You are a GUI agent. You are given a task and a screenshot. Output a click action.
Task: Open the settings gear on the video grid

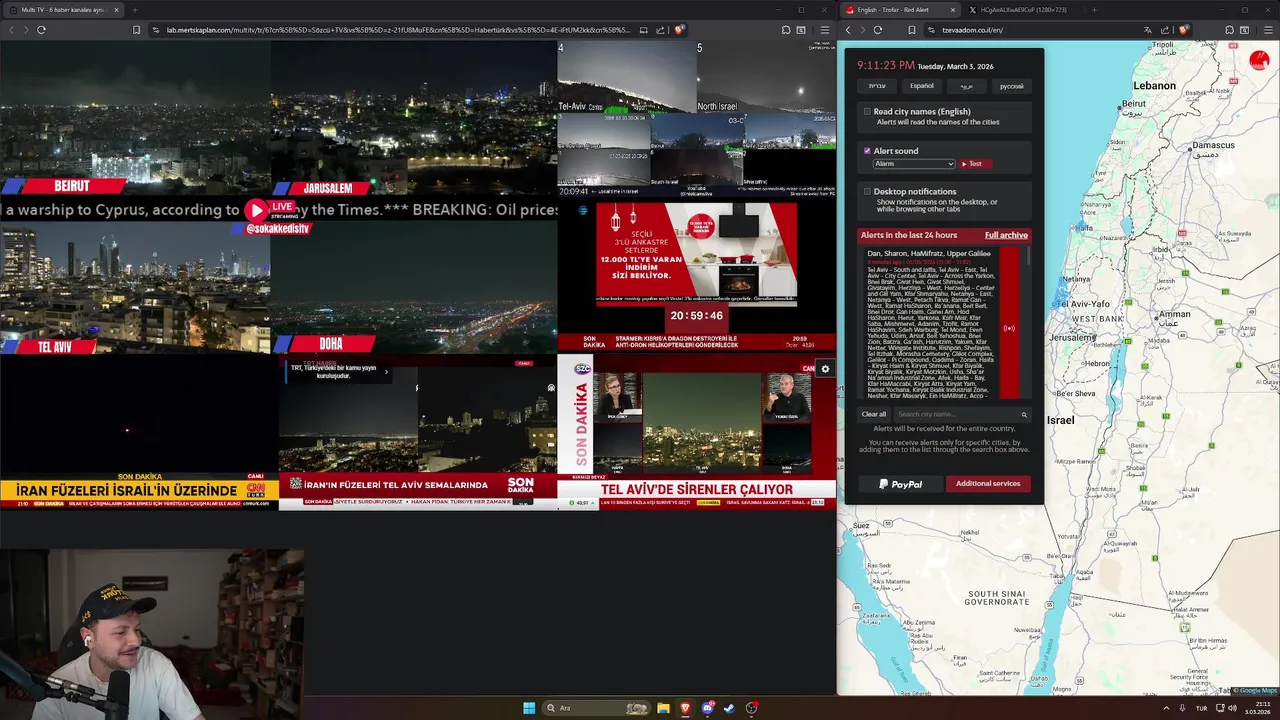click(x=825, y=369)
